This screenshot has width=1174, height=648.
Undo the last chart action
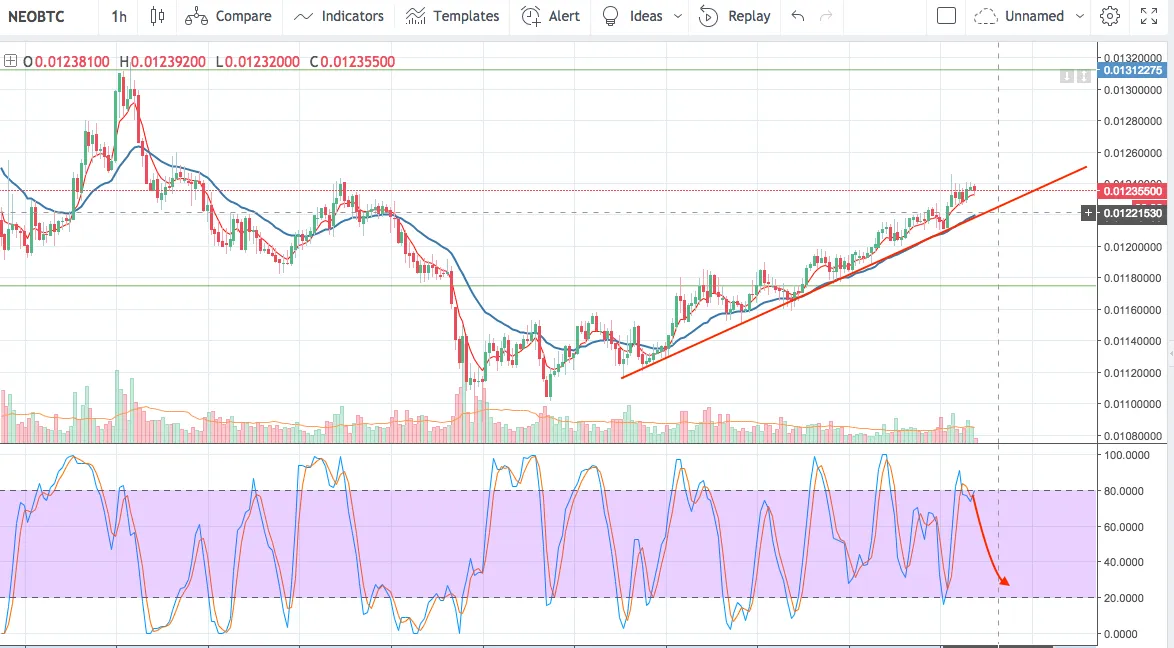[x=798, y=16]
